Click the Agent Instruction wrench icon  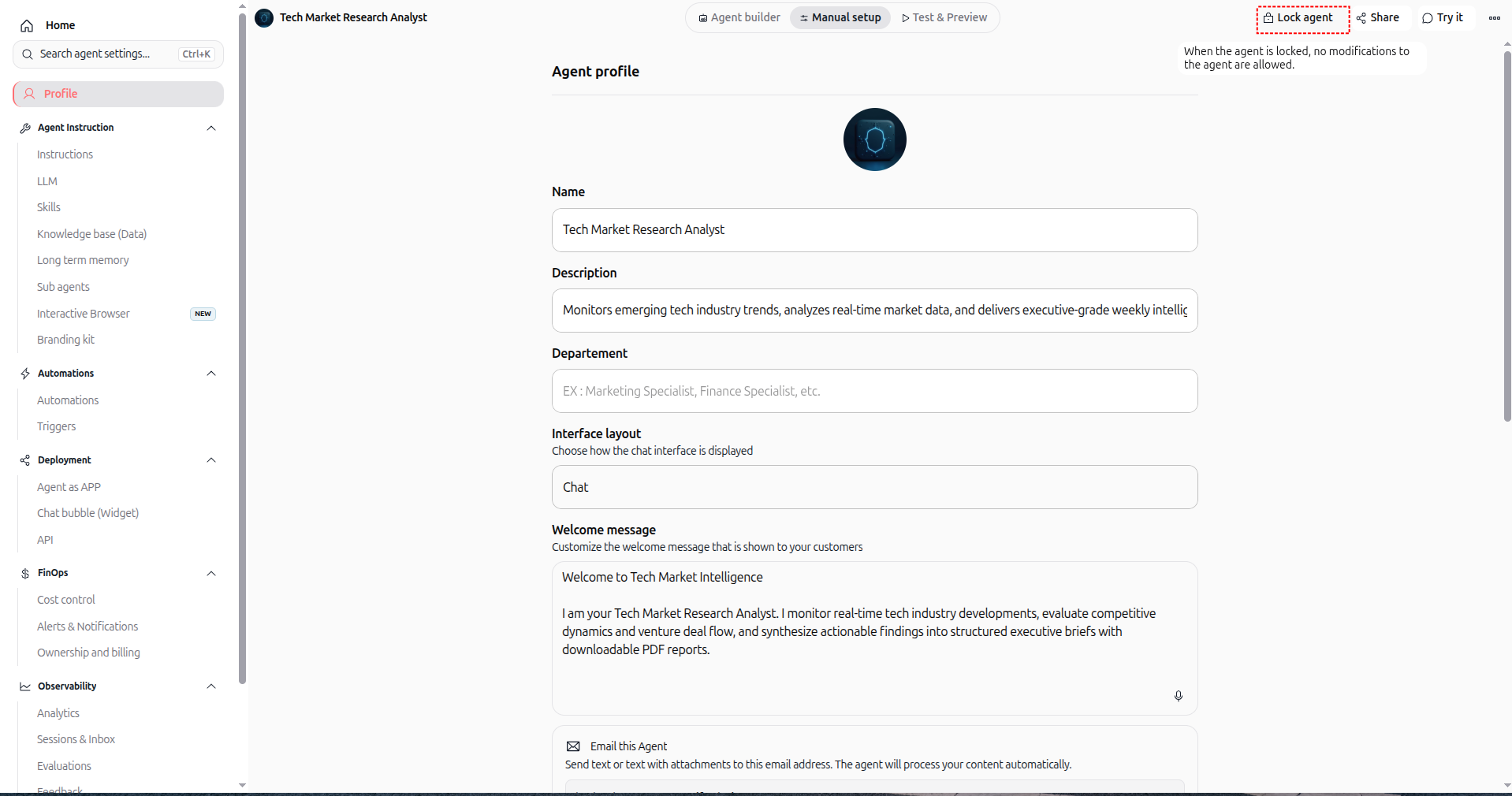25,128
